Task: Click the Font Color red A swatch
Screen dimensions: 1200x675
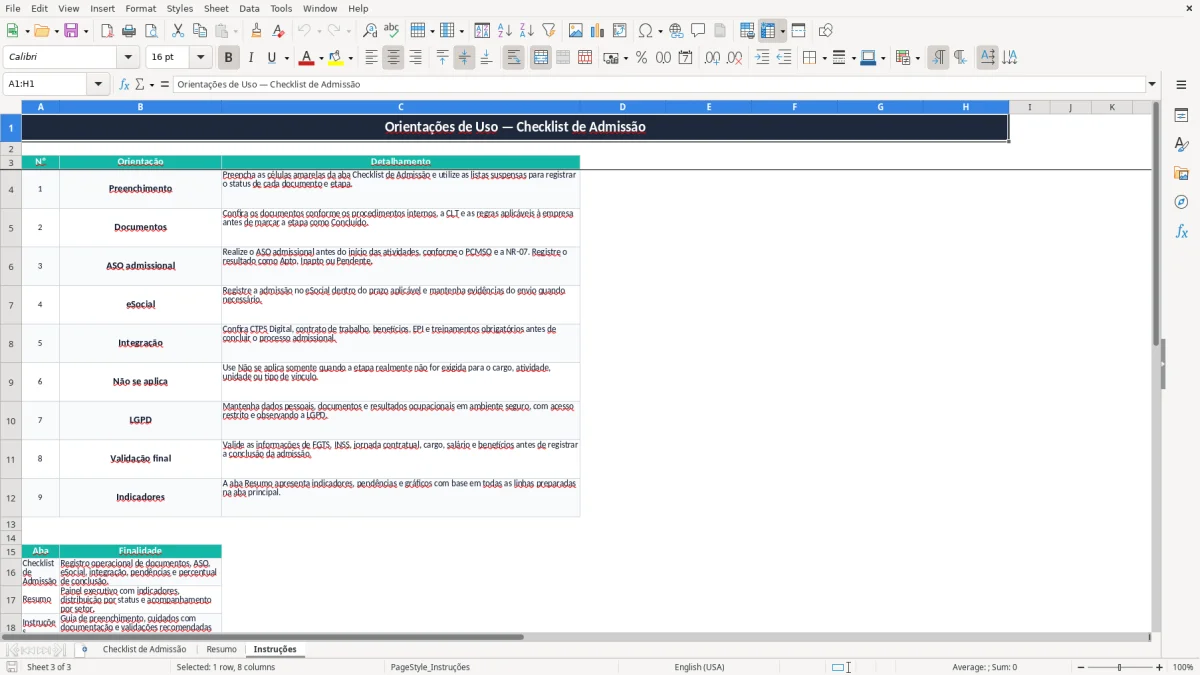Action: click(305, 58)
